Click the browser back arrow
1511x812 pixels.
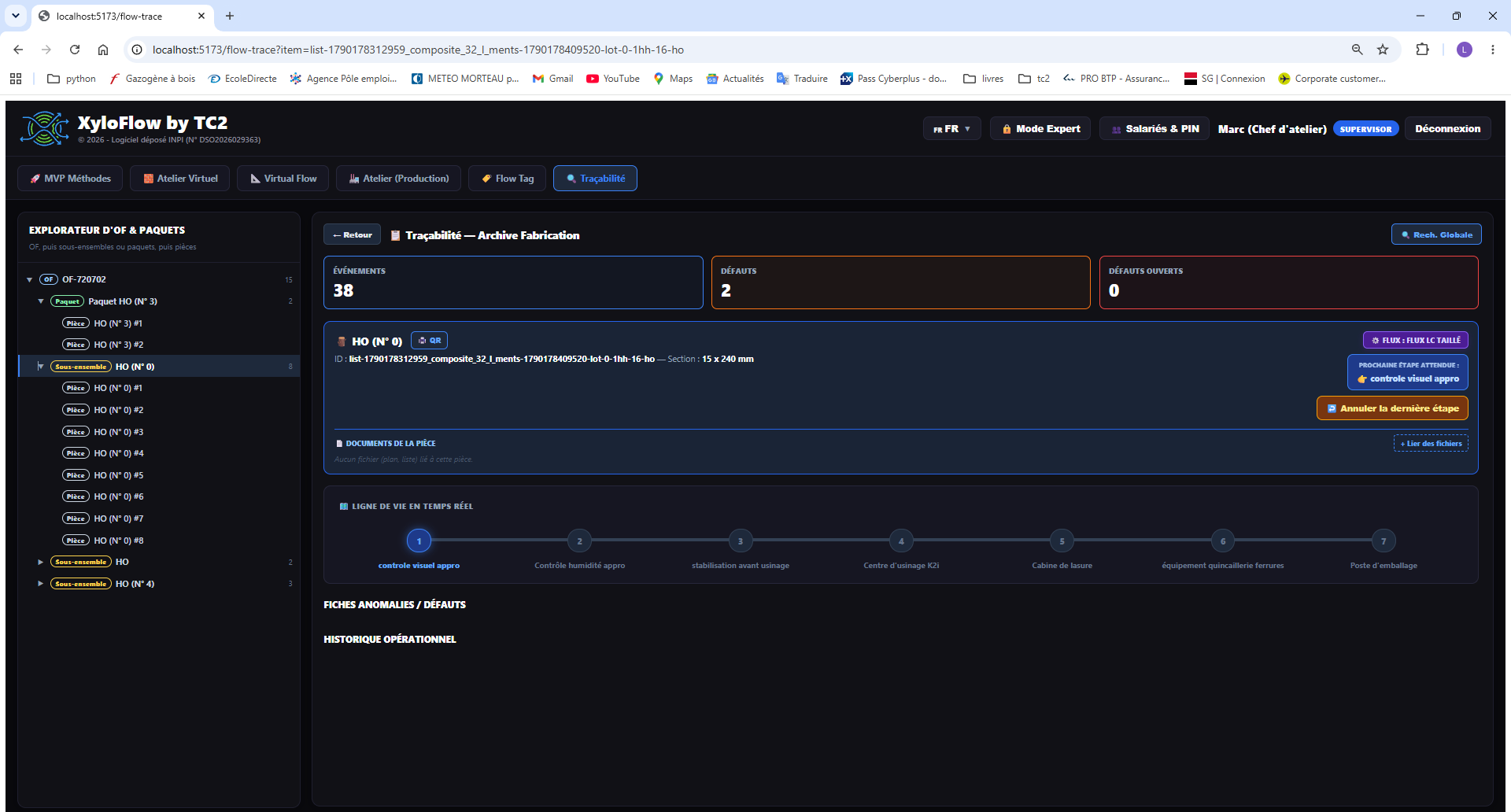[x=18, y=50]
